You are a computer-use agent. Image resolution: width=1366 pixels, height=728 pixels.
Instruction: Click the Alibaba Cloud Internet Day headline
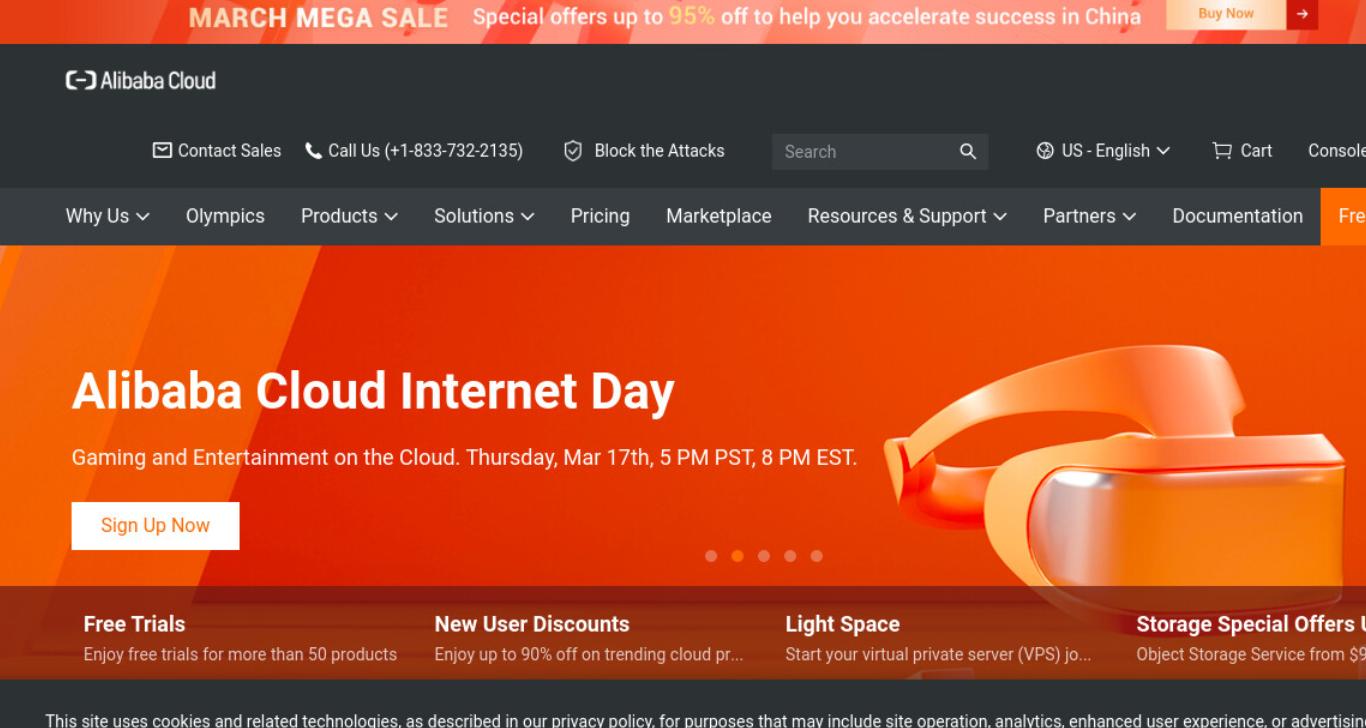[x=373, y=391]
